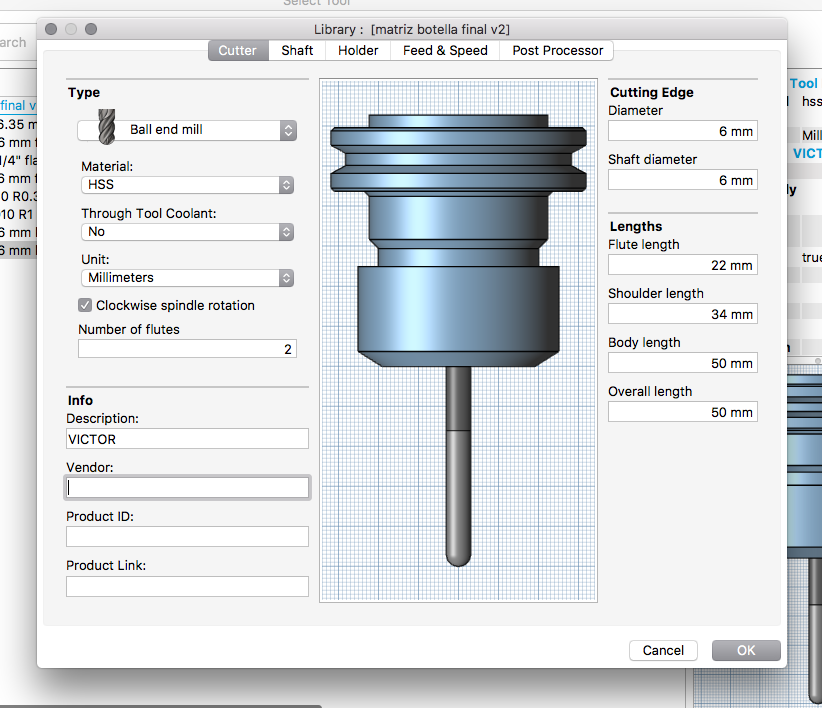Click the Vendor input field
This screenshot has width=822, height=708.
click(x=187, y=487)
